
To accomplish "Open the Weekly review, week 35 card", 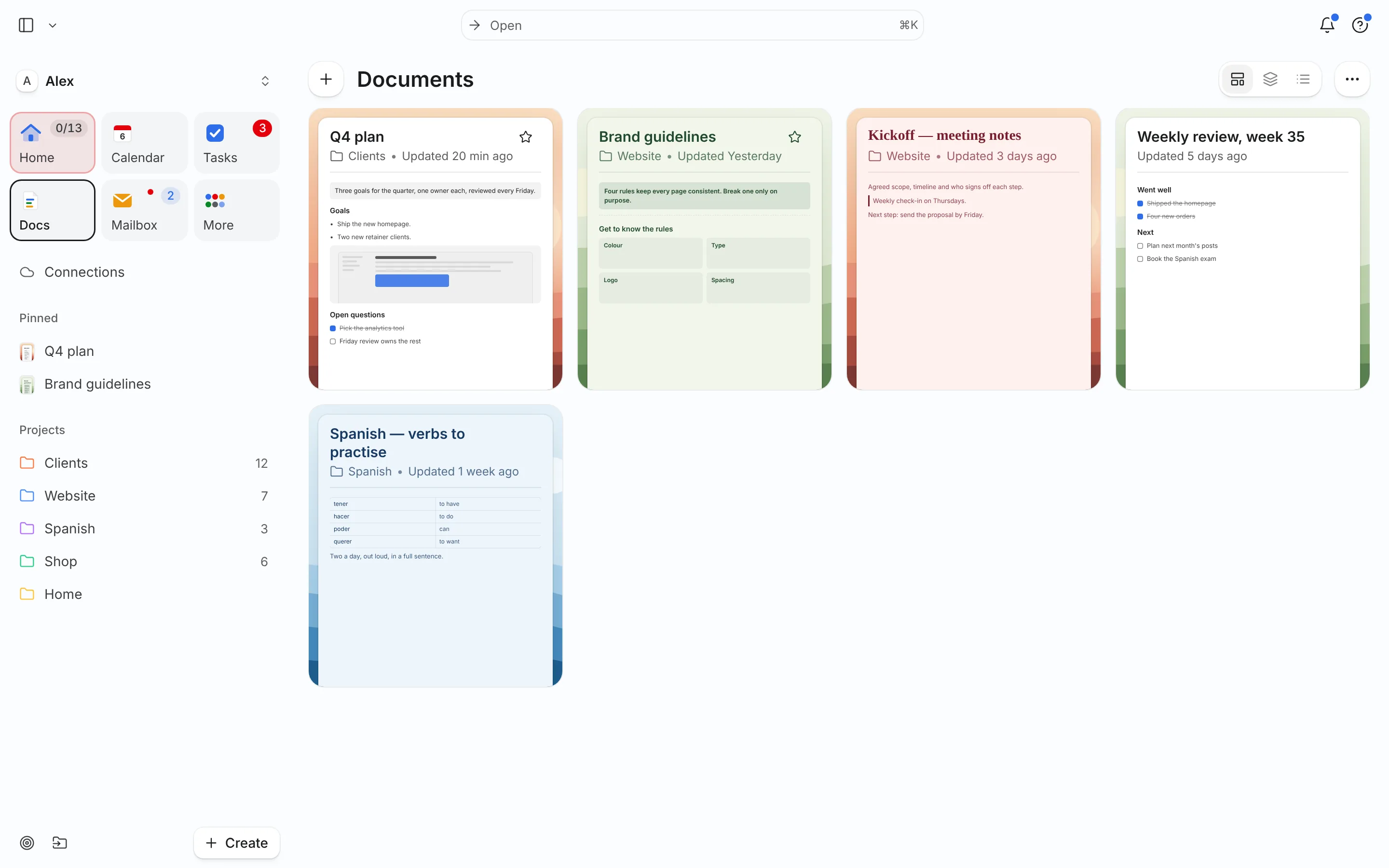I will [x=1243, y=249].
